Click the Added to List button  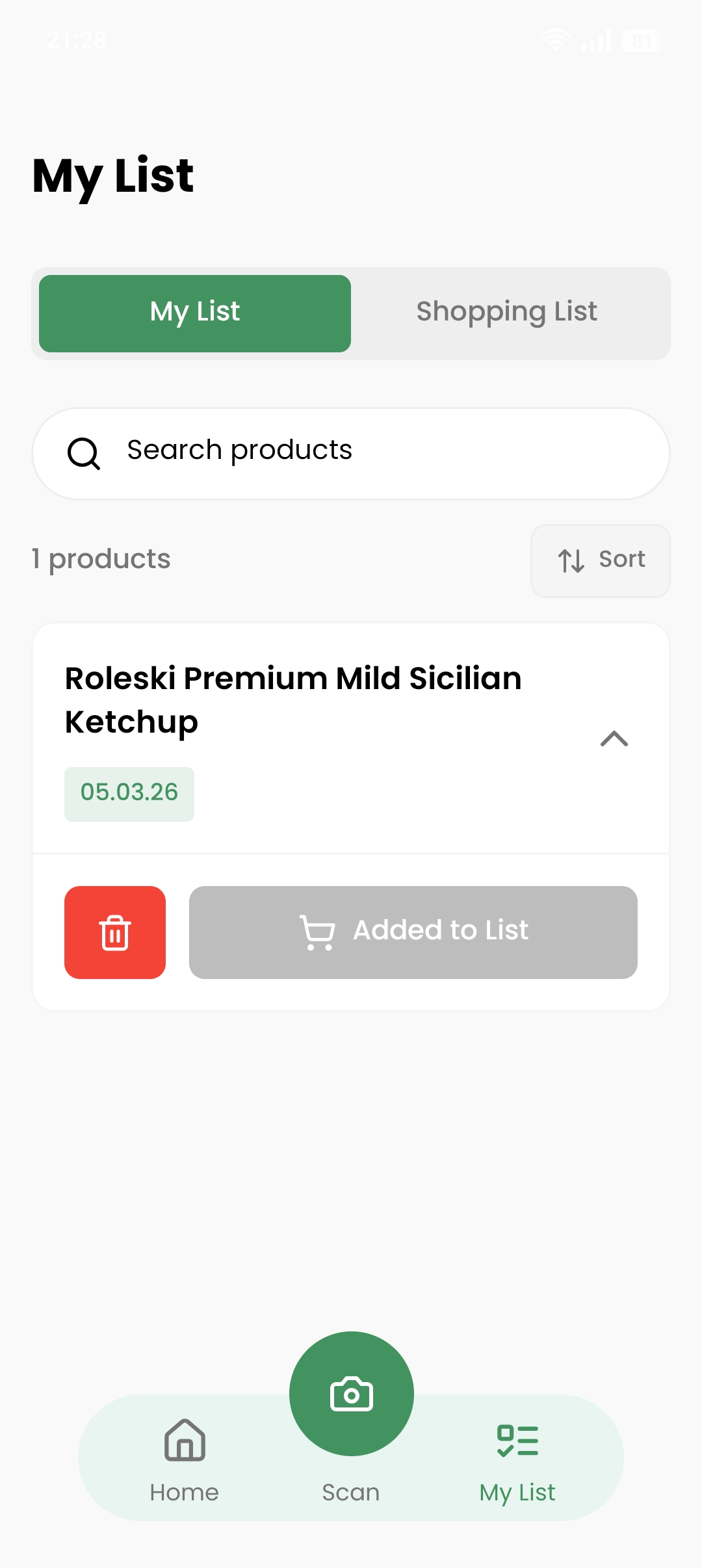point(413,932)
